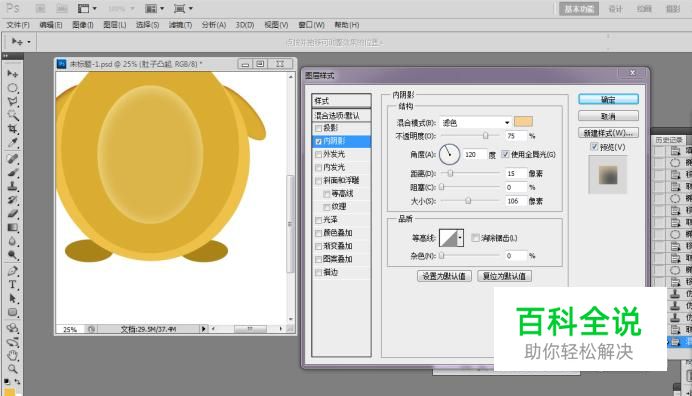Screen dimensions: 692x396
Task: Expand the 等高线 contour picker arrow
Action: [x=460, y=238]
